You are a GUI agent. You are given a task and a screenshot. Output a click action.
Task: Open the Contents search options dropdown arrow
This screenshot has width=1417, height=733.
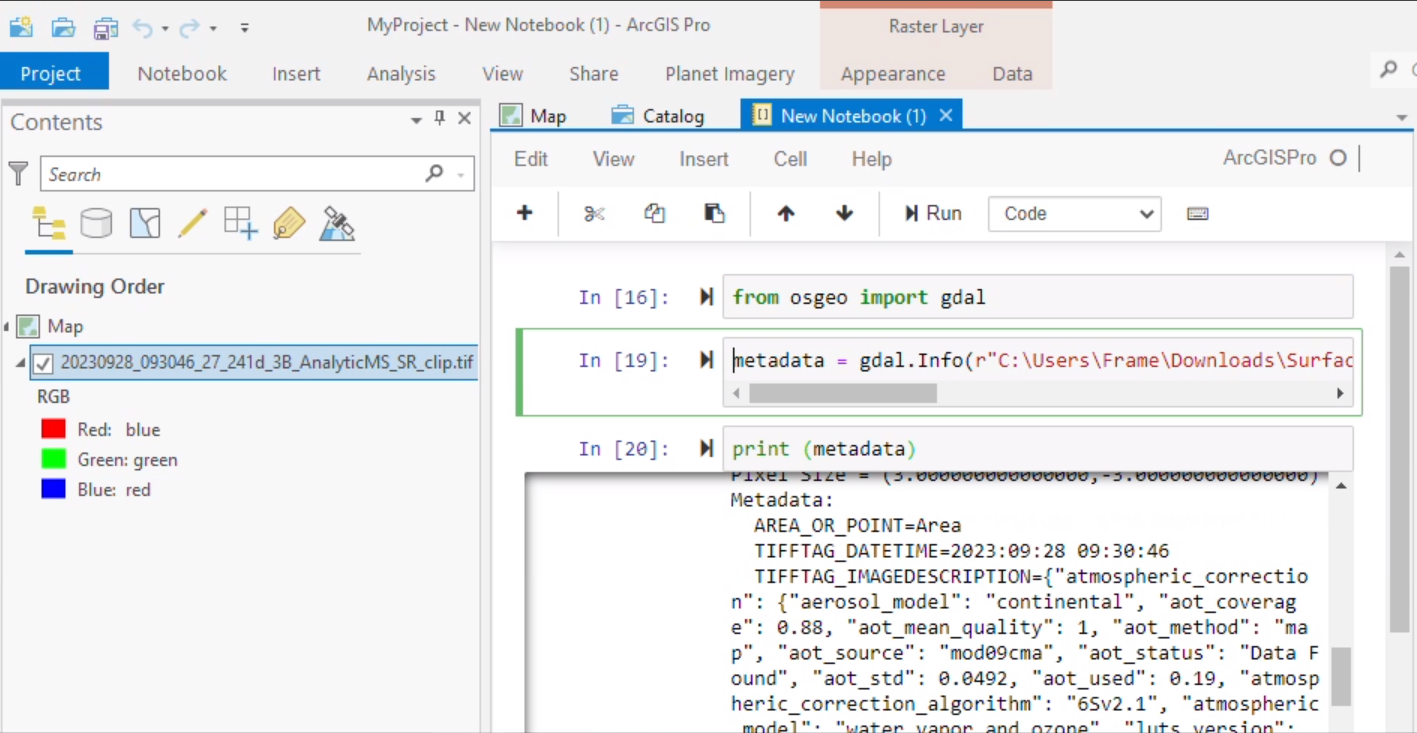[x=460, y=175]
